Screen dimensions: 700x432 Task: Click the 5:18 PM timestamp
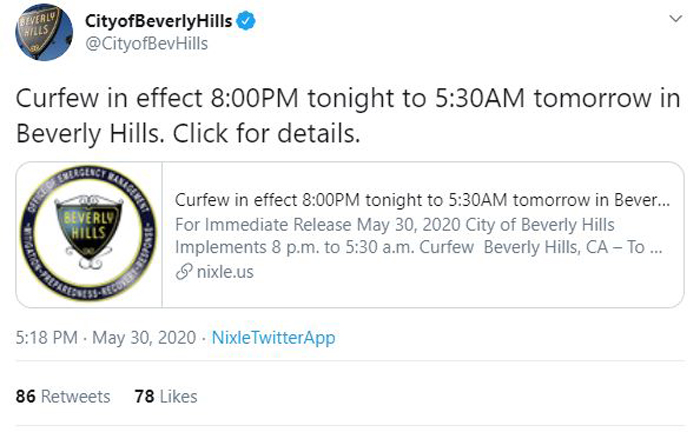point(47,337)
